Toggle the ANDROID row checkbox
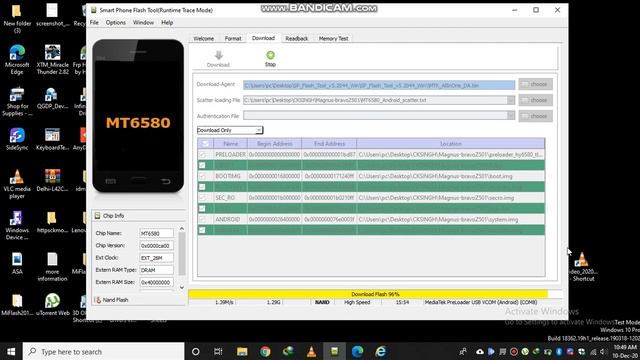Viewport: 640px width, 360px height. (x=202, y=219)
